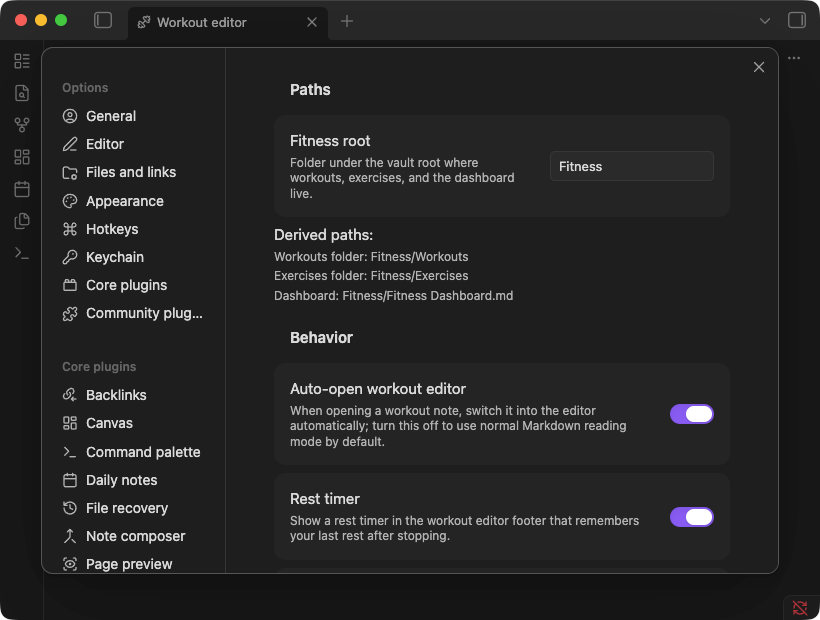Image resolution: width=820 pixels, height=620 pixels.
Task: Open new tab with plus icon
Action: click(347, 21)
